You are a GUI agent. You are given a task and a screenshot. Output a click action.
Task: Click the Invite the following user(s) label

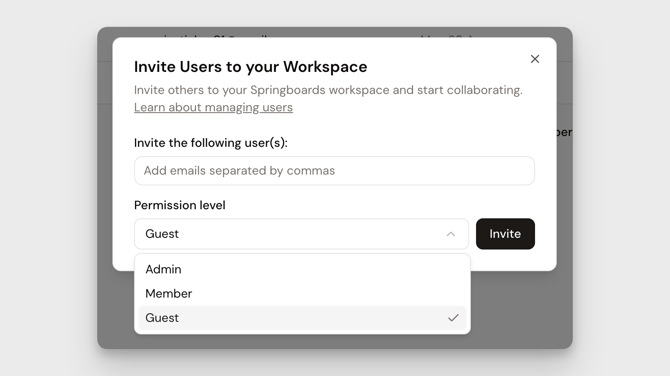pos(211,143)
